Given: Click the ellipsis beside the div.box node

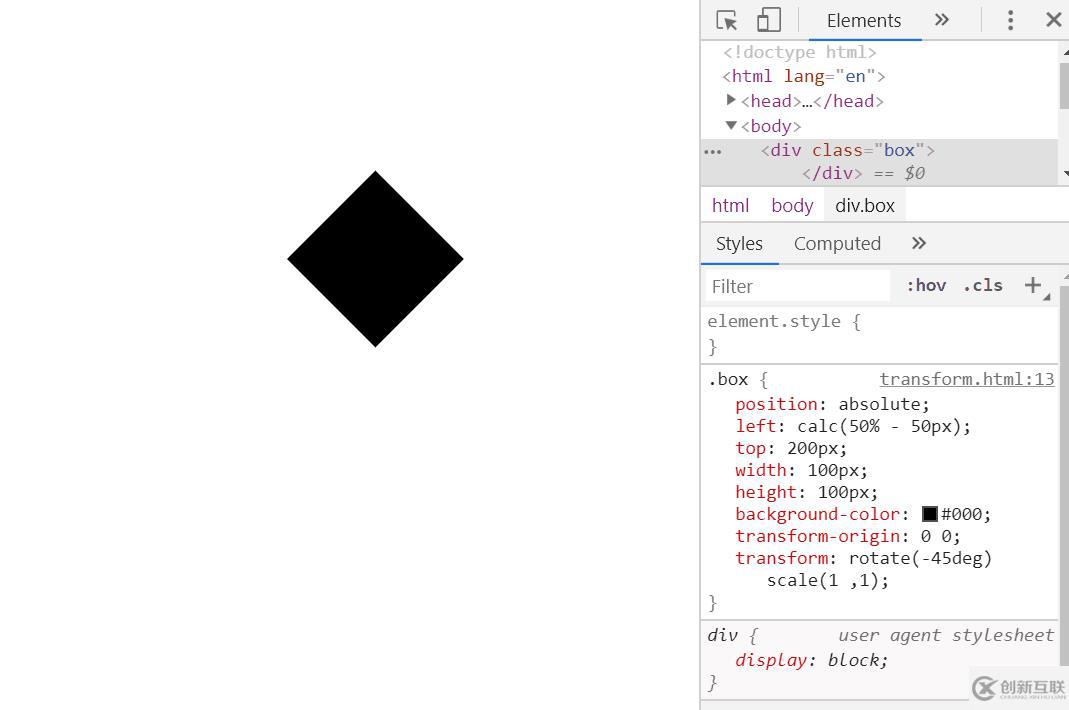Looking at the screenshot, I should coord(712,151).
